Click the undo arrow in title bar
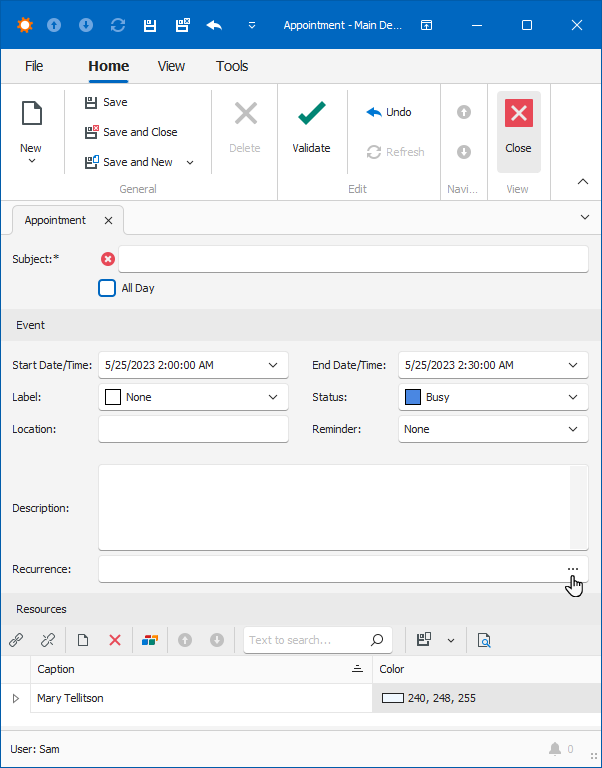The height and width of the screenshot is (768, 602). 215,25
